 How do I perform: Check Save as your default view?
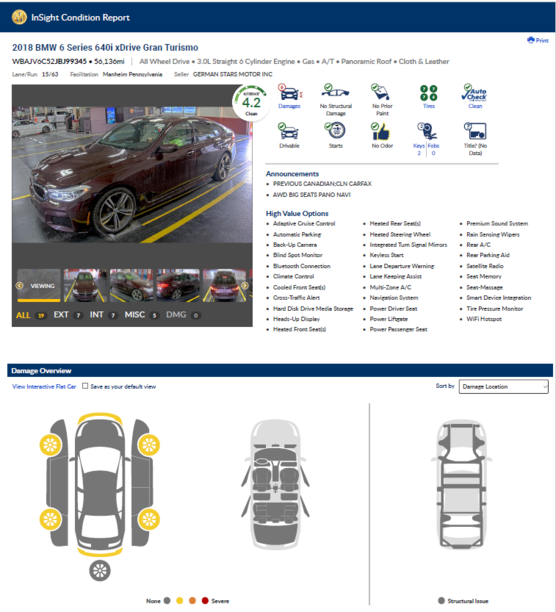coord(85,386)
